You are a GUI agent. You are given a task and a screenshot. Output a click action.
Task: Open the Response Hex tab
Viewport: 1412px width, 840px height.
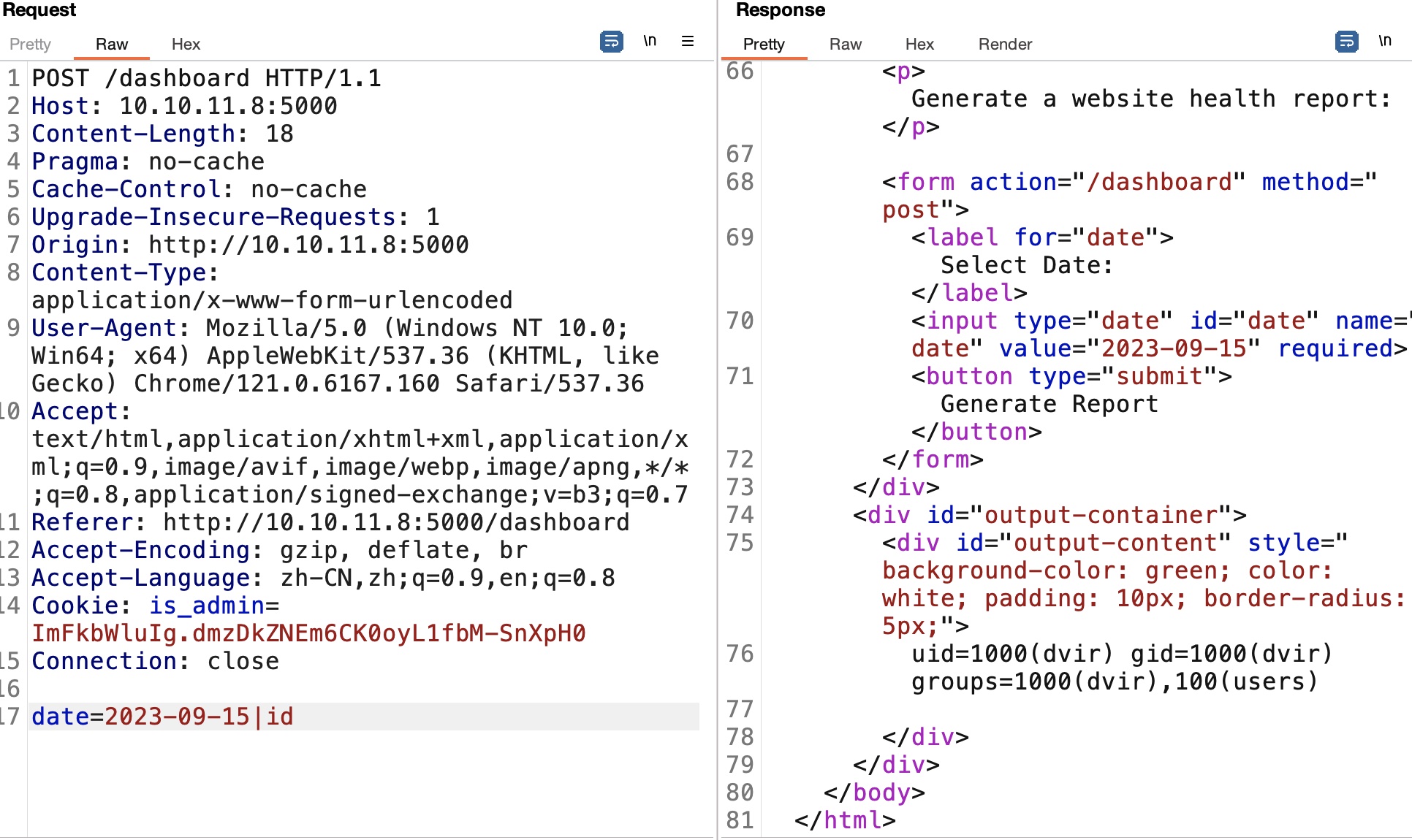[919, 45]
